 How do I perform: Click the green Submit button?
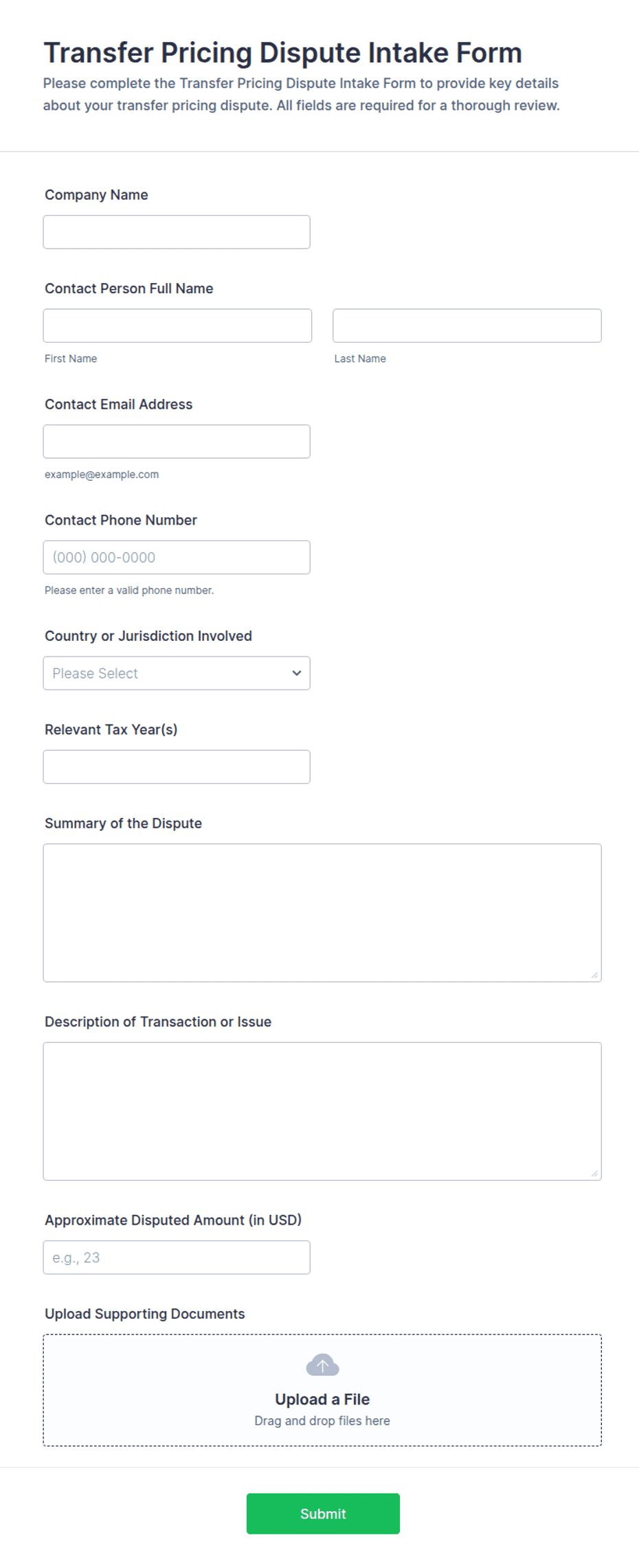pyautogui.click(x=323, y=1513)
